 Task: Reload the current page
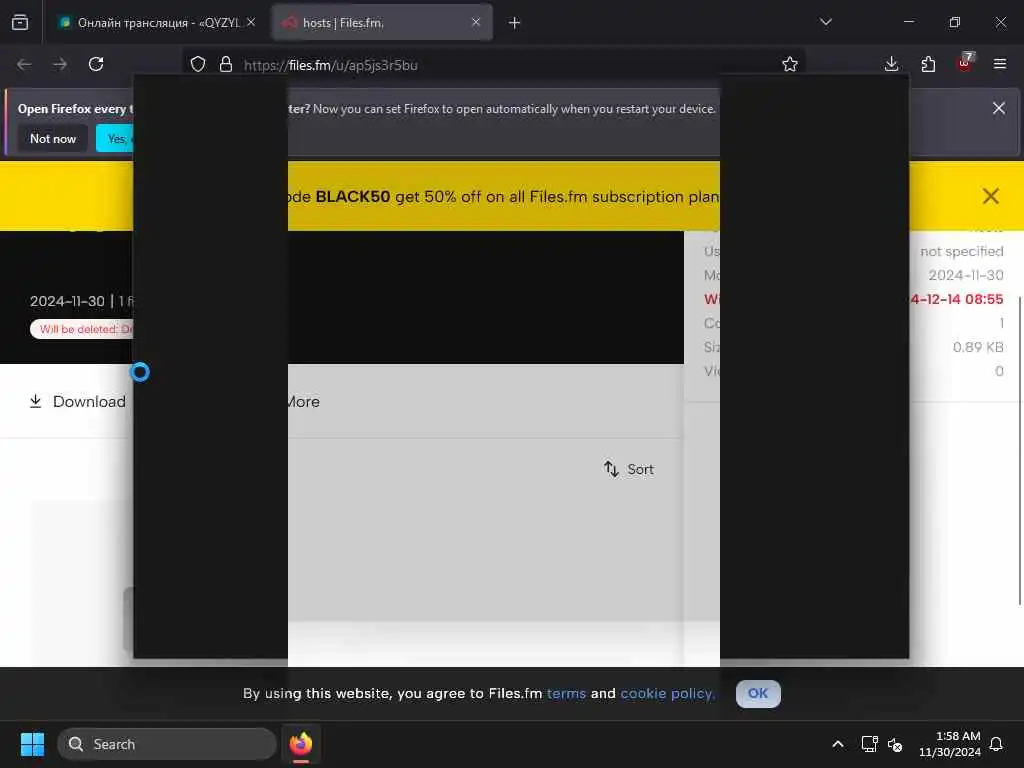coord(96,64)
